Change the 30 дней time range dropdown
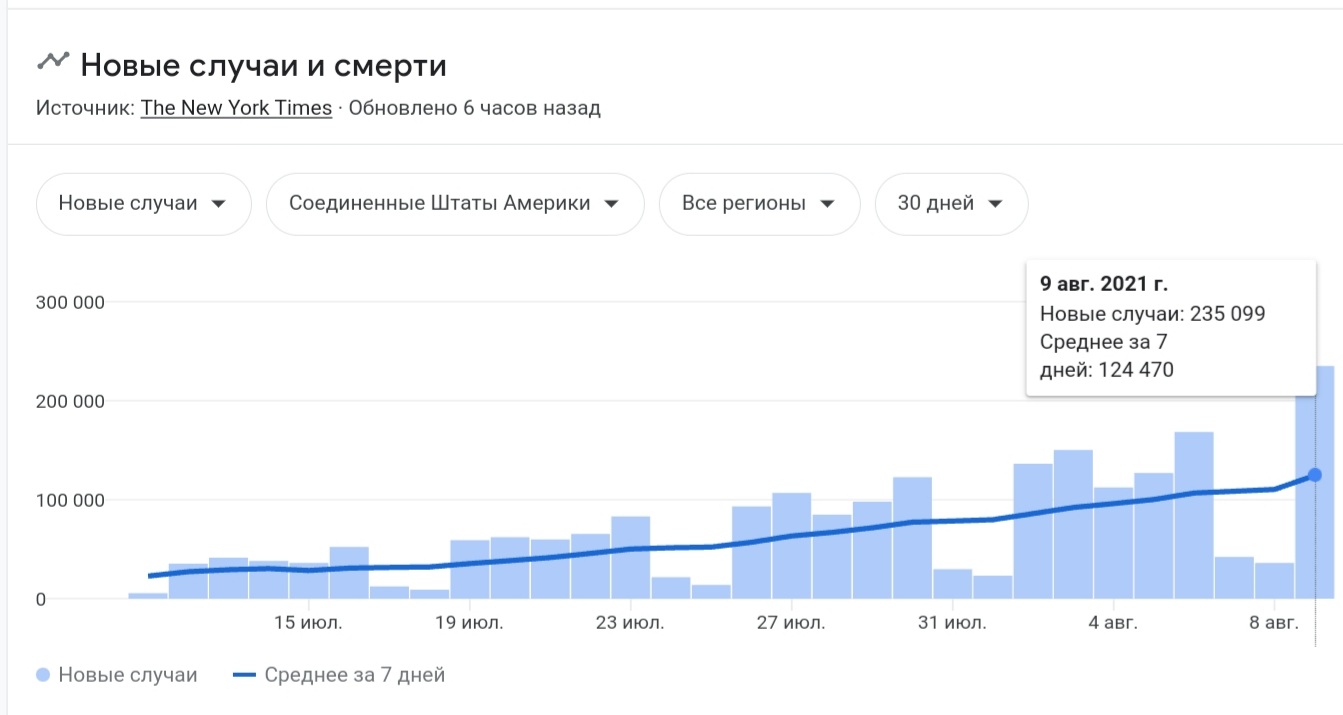1343x715 pixels. point(950,204)
